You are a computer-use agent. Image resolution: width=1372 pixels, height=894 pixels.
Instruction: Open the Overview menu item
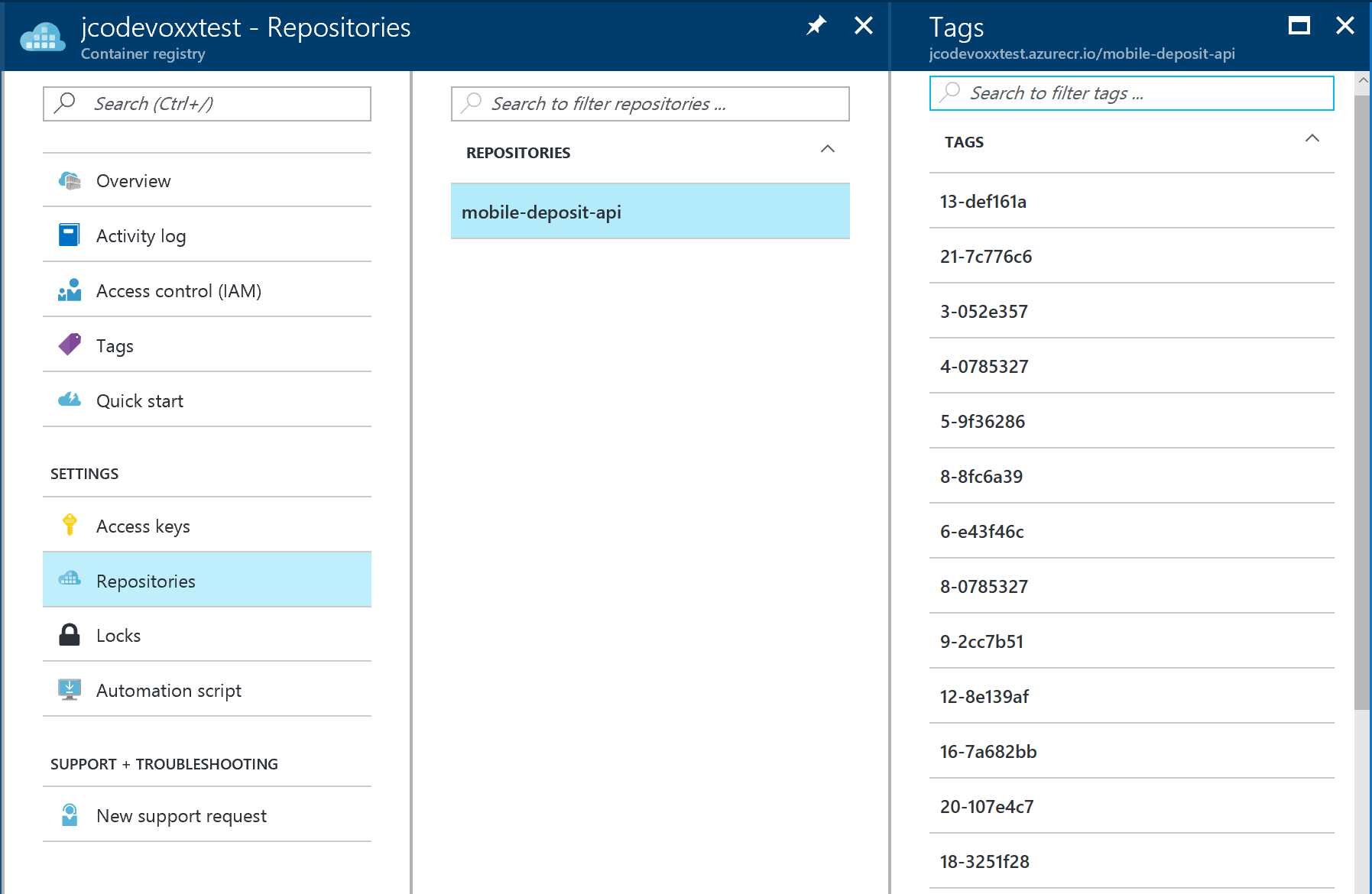click(x=207, y=181)
